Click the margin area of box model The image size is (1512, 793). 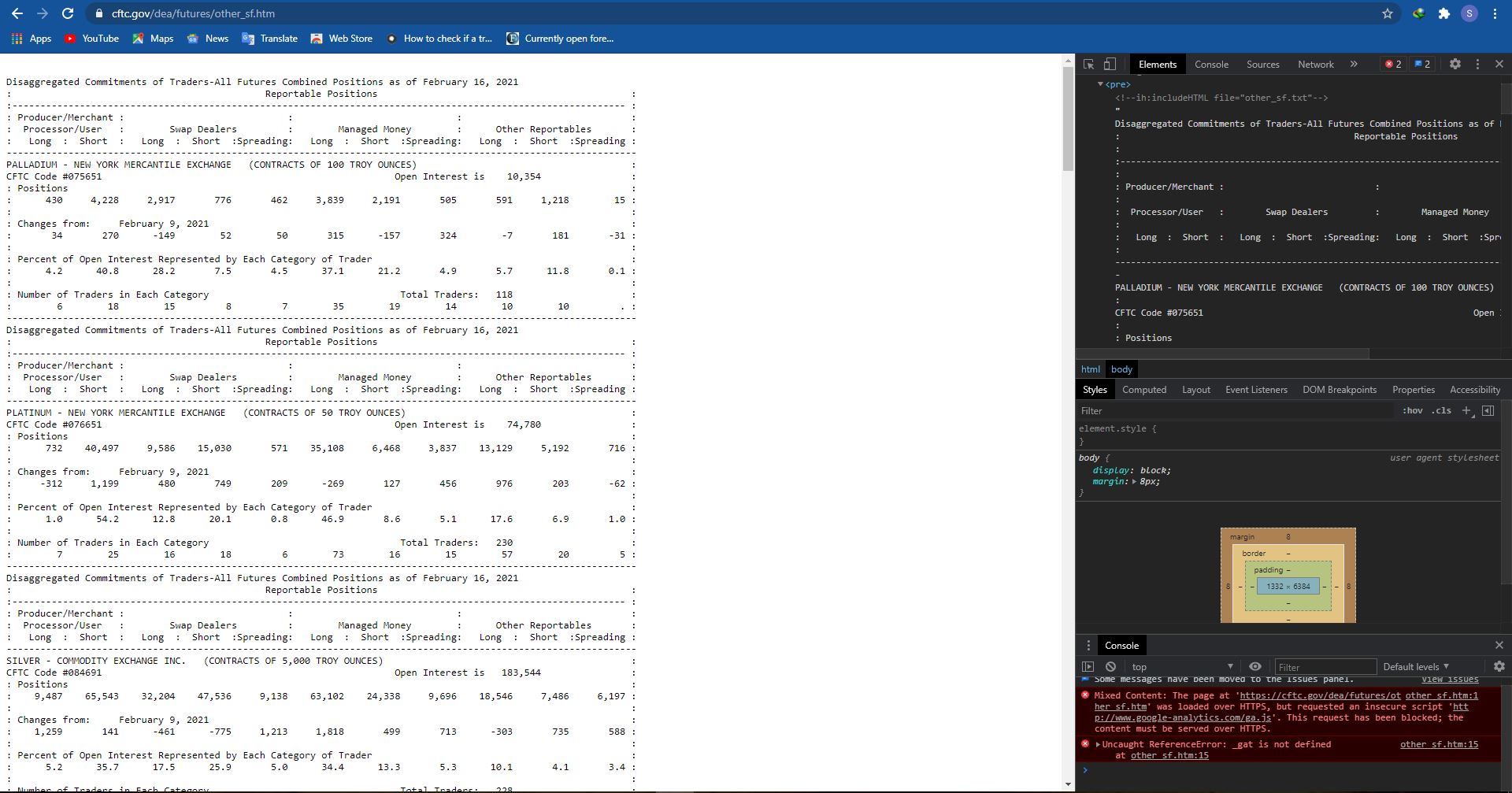[x=1288, y=536]
